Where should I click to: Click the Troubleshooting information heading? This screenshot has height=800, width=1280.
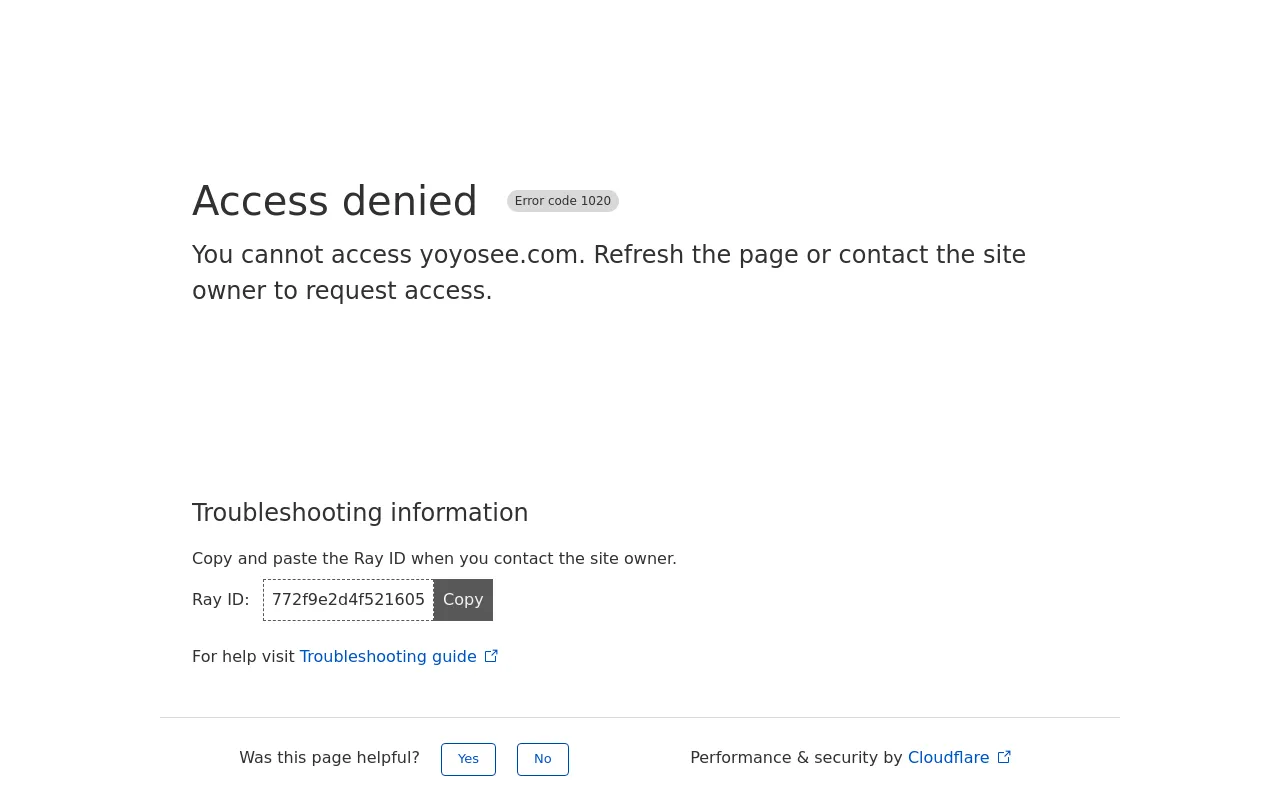pyautogui.click(x=360, y=512)
